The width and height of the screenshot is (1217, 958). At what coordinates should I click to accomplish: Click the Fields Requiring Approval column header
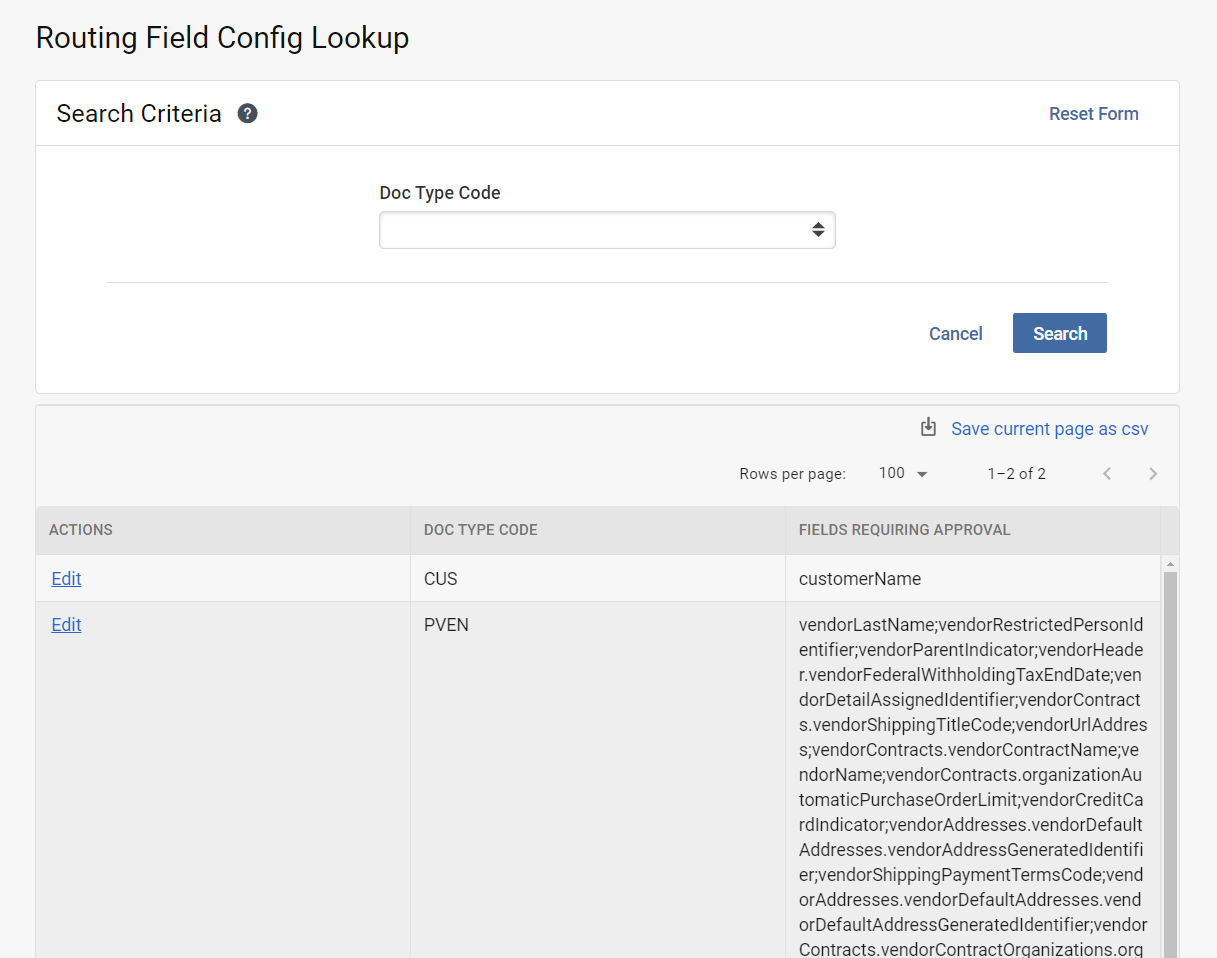click(904, 530)
